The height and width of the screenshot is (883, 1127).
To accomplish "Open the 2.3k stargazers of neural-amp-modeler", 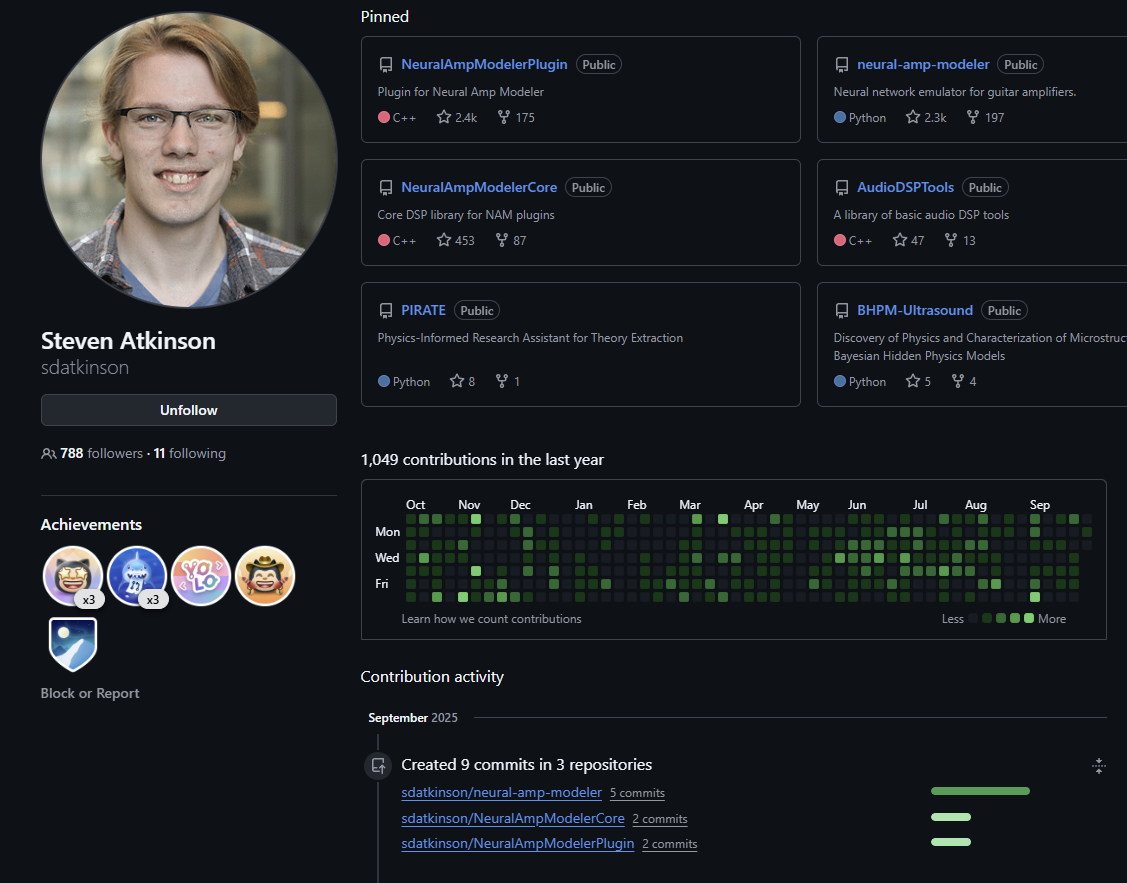I will 926,117.
